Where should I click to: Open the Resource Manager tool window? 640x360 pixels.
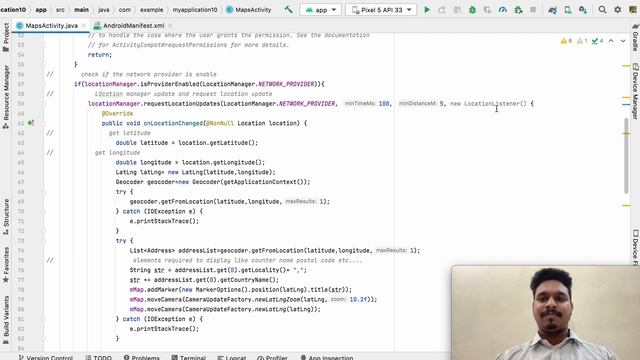(6, 98)
